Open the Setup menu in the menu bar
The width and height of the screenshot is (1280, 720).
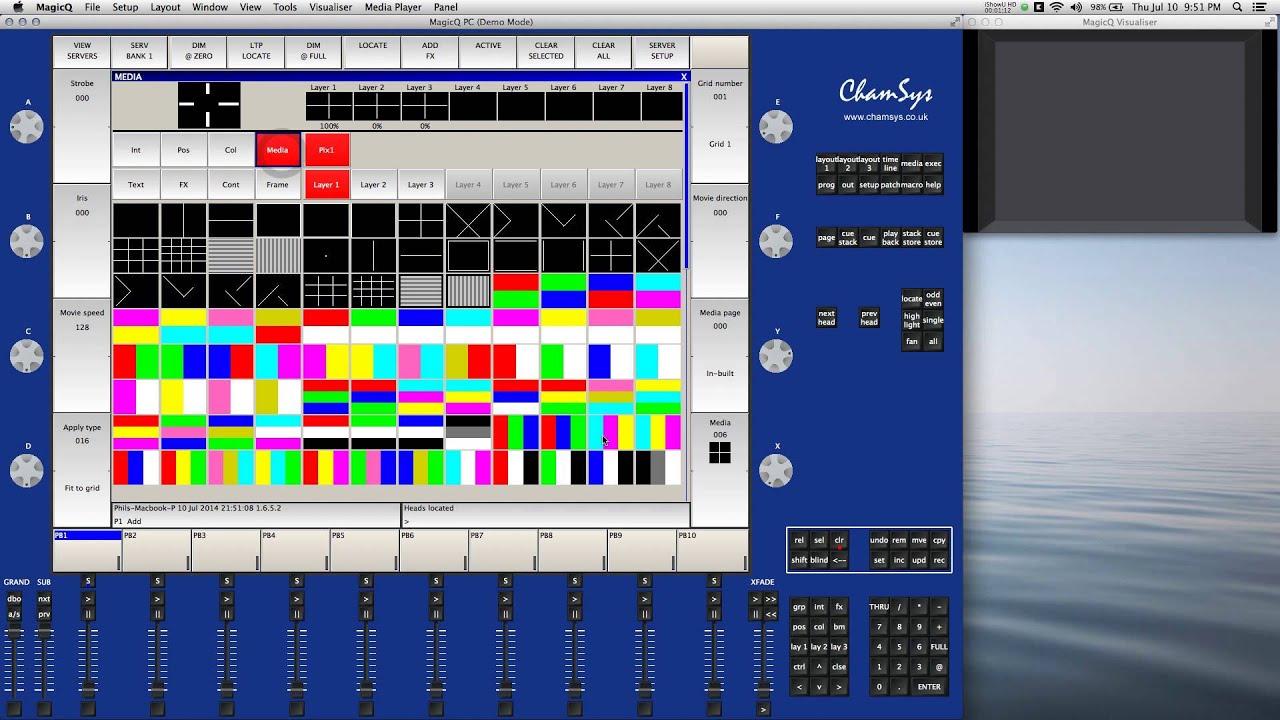(x=125, y=7)
